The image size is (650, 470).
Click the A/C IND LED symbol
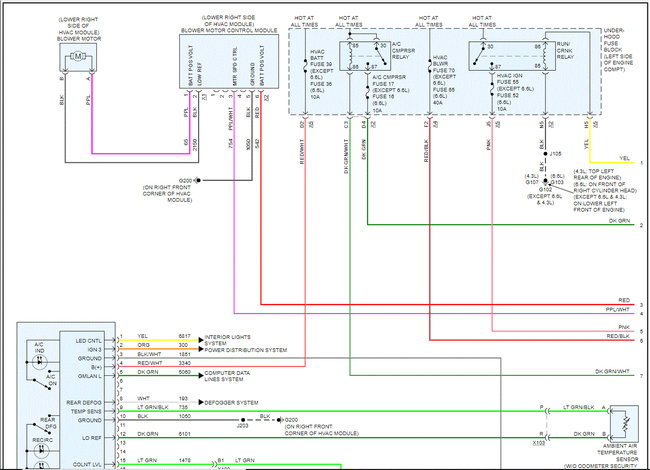pyautogui.click(x=40, y=361)
